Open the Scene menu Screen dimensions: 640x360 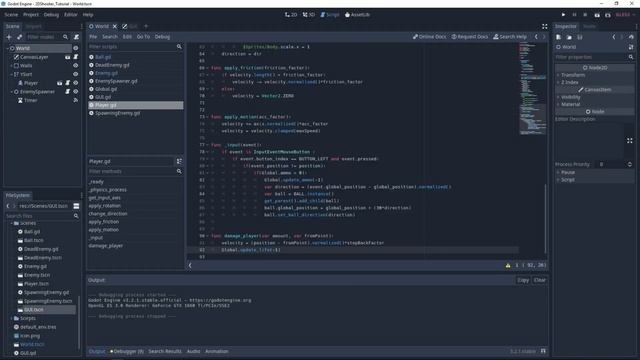point(11,15)
